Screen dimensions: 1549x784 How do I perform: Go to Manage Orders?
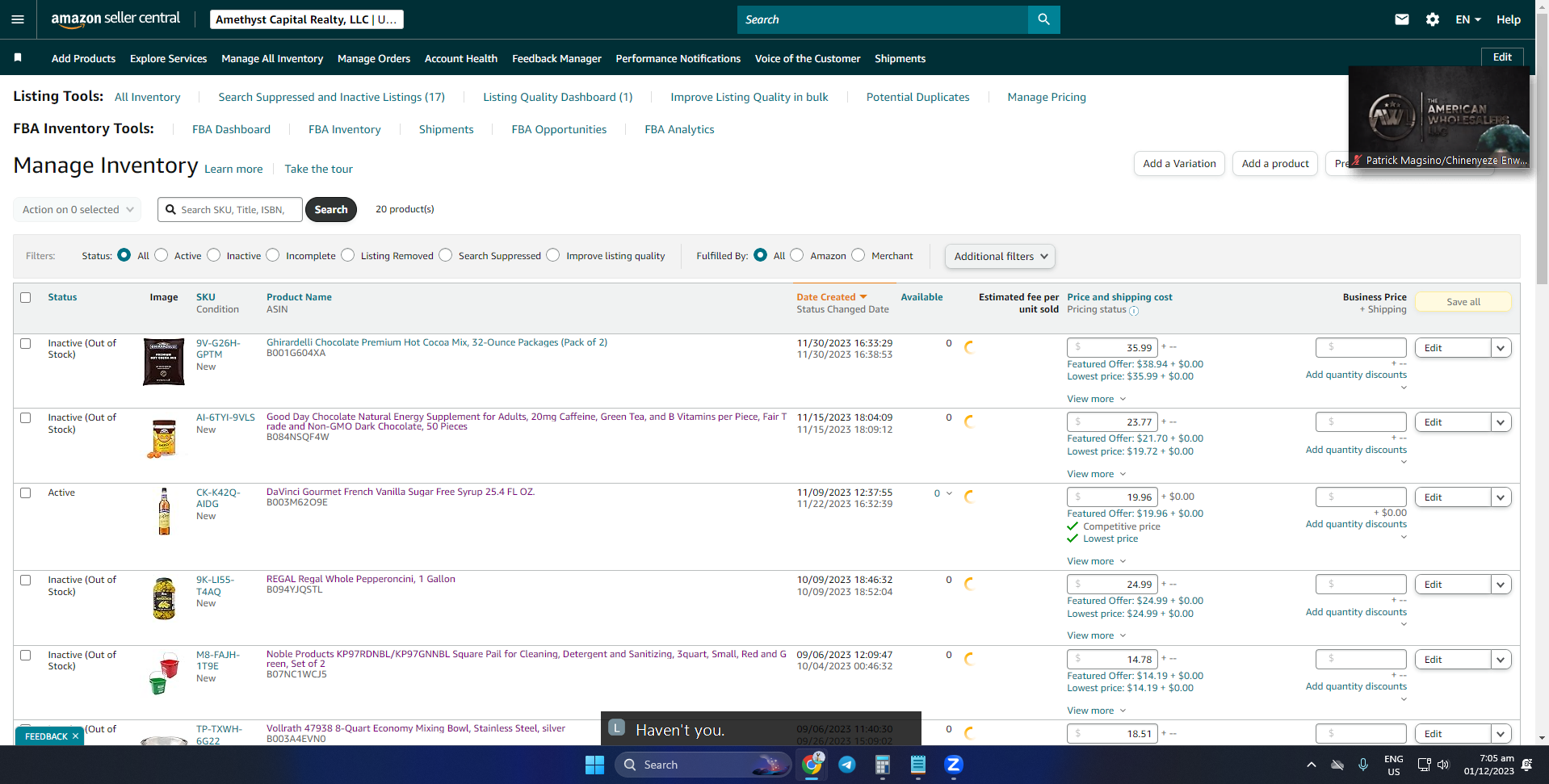click(374, 58)
